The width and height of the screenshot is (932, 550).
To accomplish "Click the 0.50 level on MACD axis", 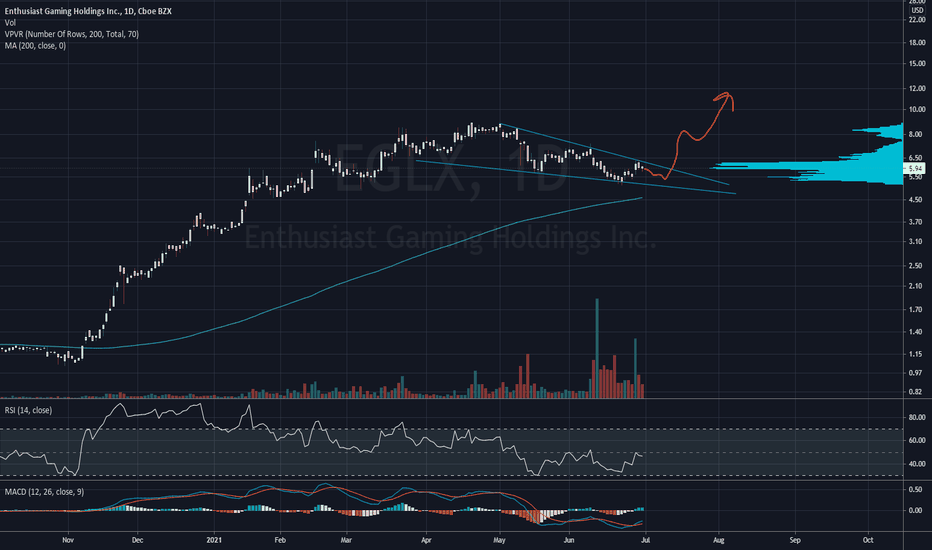I will tap(916, 489).
